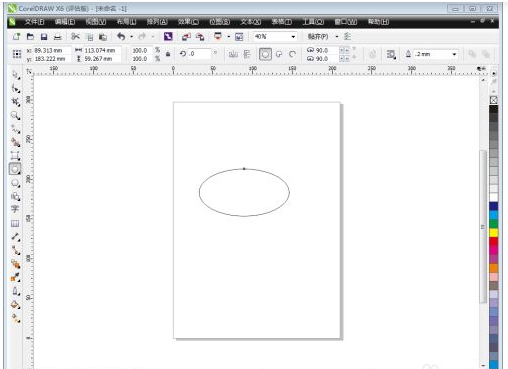Click the Paste clipboard icon
The width and height of the screenshot is (508, 369).
pyautogui.click(x=103, y=37)
